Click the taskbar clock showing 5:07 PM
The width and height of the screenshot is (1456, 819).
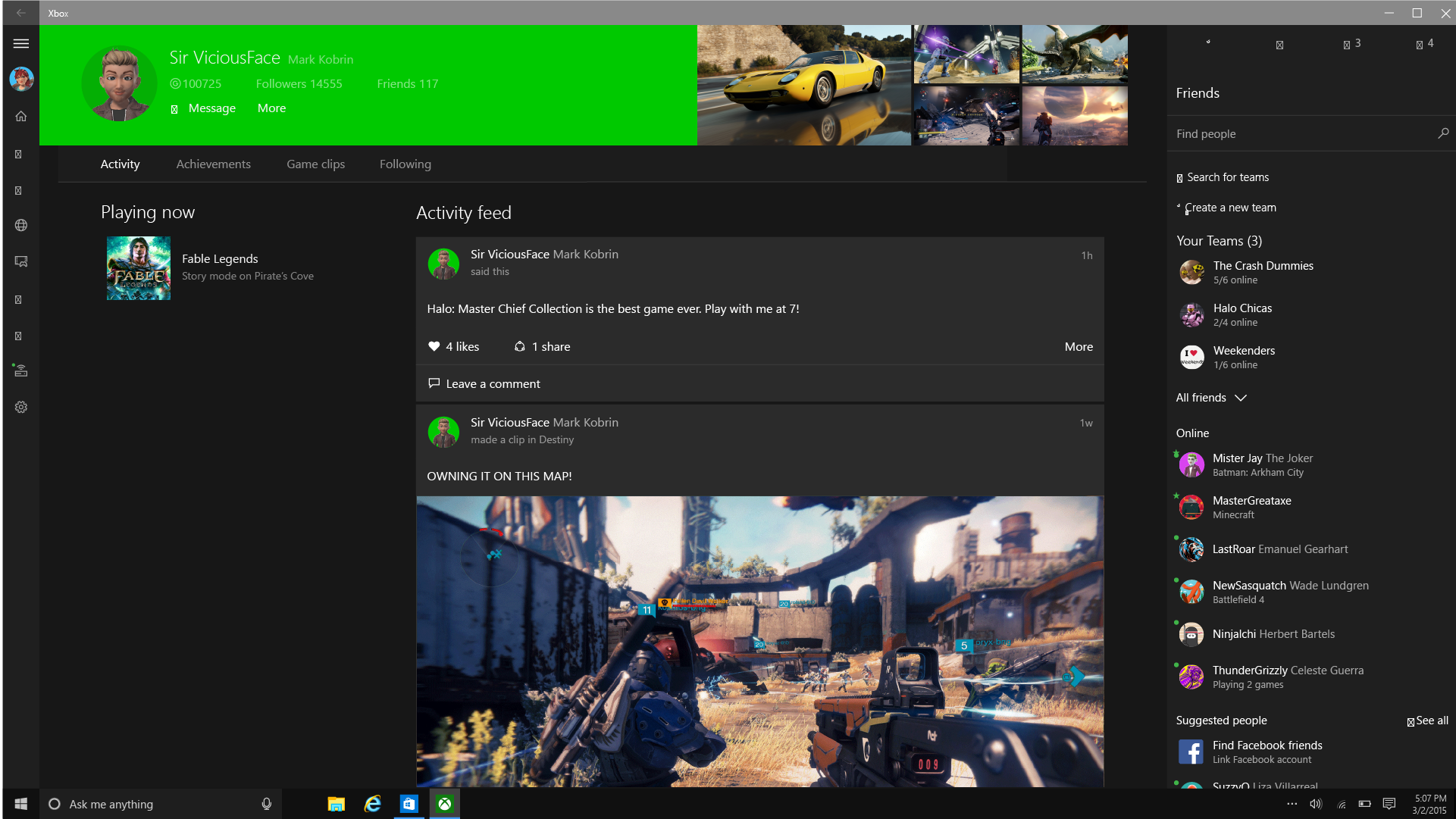click(x=1429, y=804)
